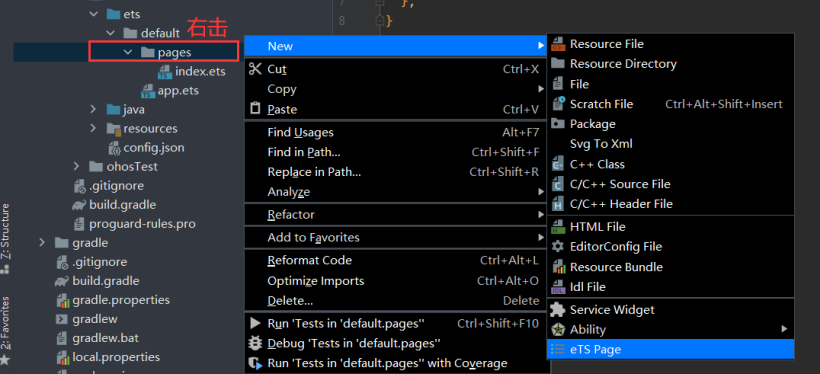Click the C/C++ Header File icon

pos(558,204)
